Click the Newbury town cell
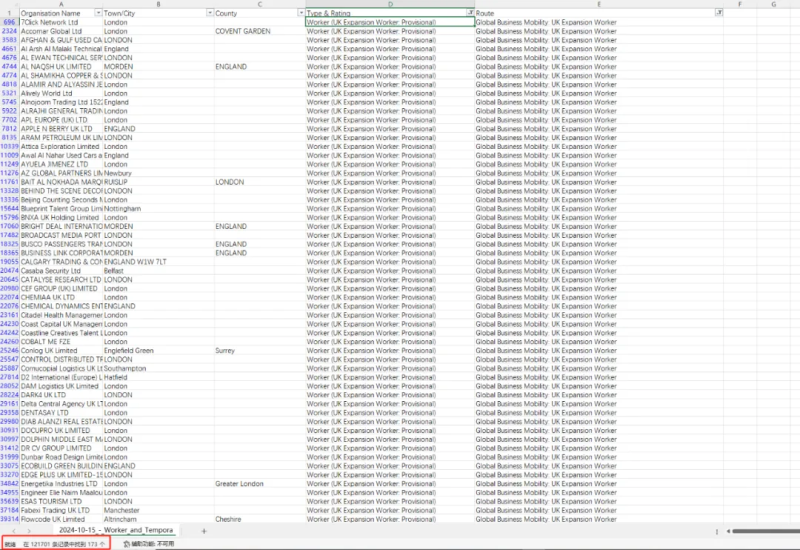Image resolution: width=800 pixels, height=550 pixels. pyautogui.click(x=158, y=173)
